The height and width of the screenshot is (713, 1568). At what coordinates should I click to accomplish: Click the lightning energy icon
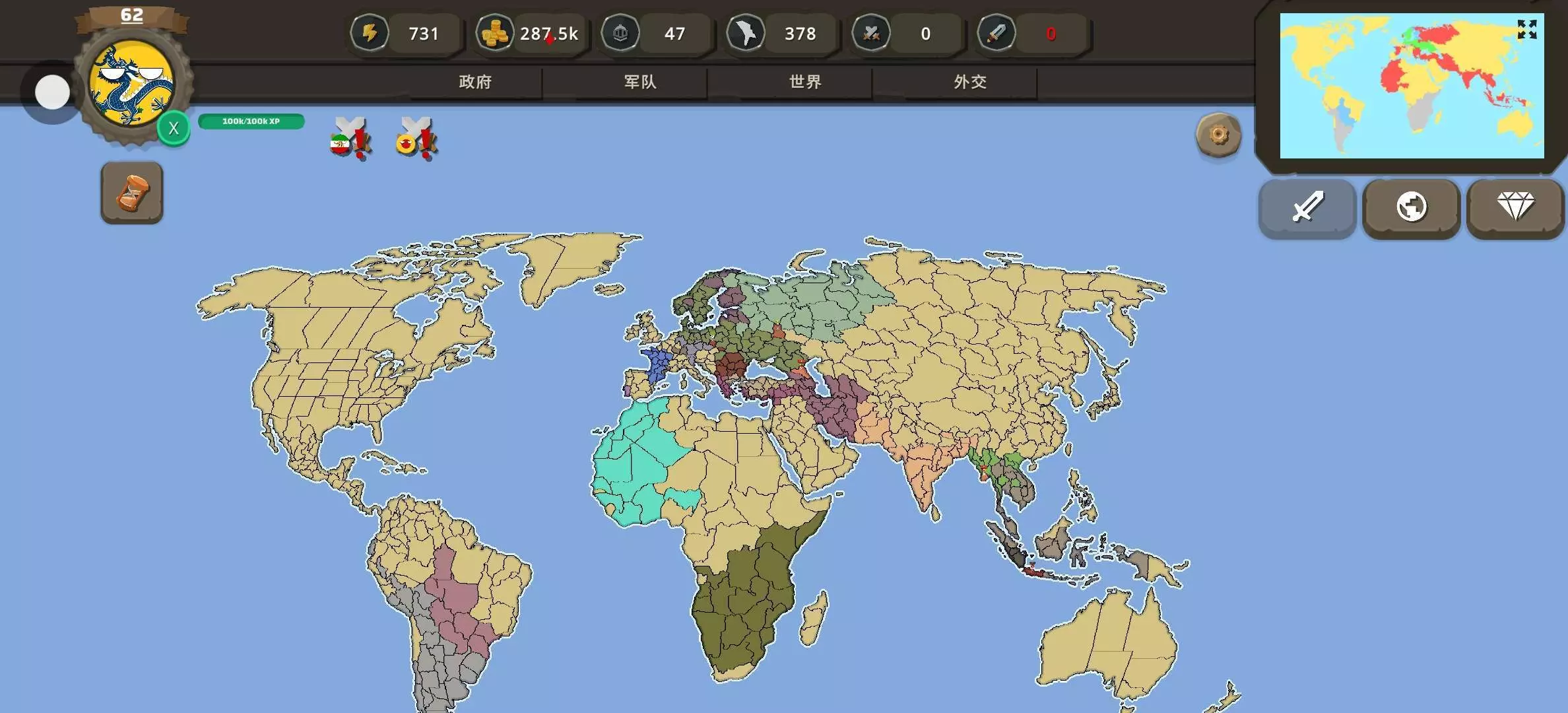pos(370,33)
